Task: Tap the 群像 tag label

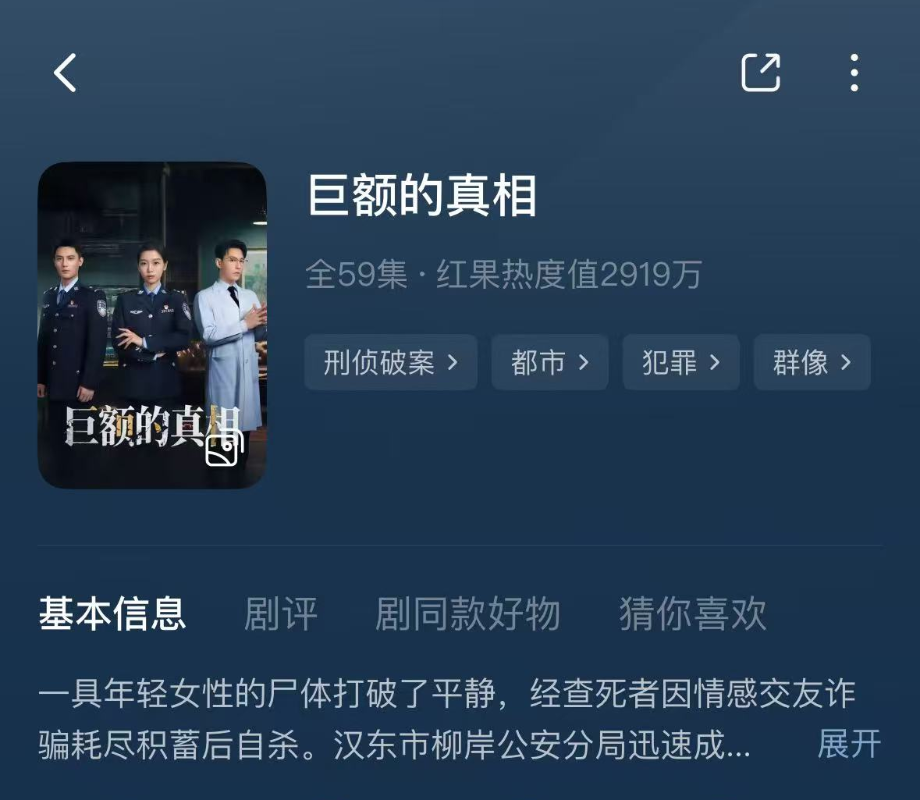Action: 800,362
